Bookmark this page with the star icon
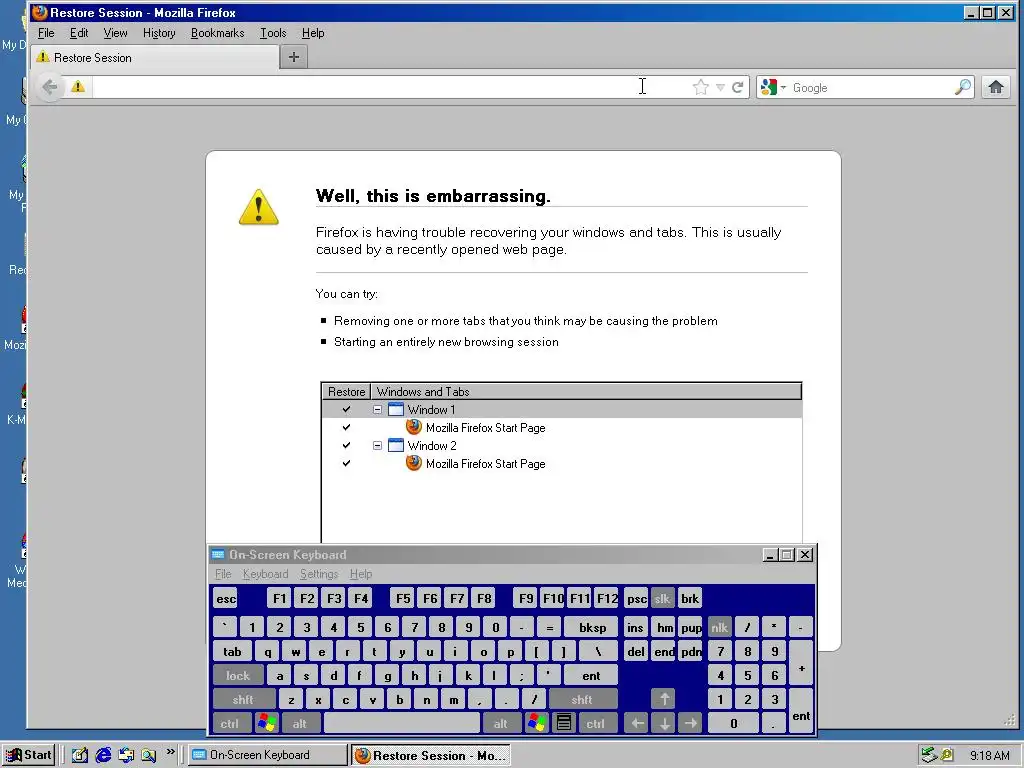 point(701,87)
